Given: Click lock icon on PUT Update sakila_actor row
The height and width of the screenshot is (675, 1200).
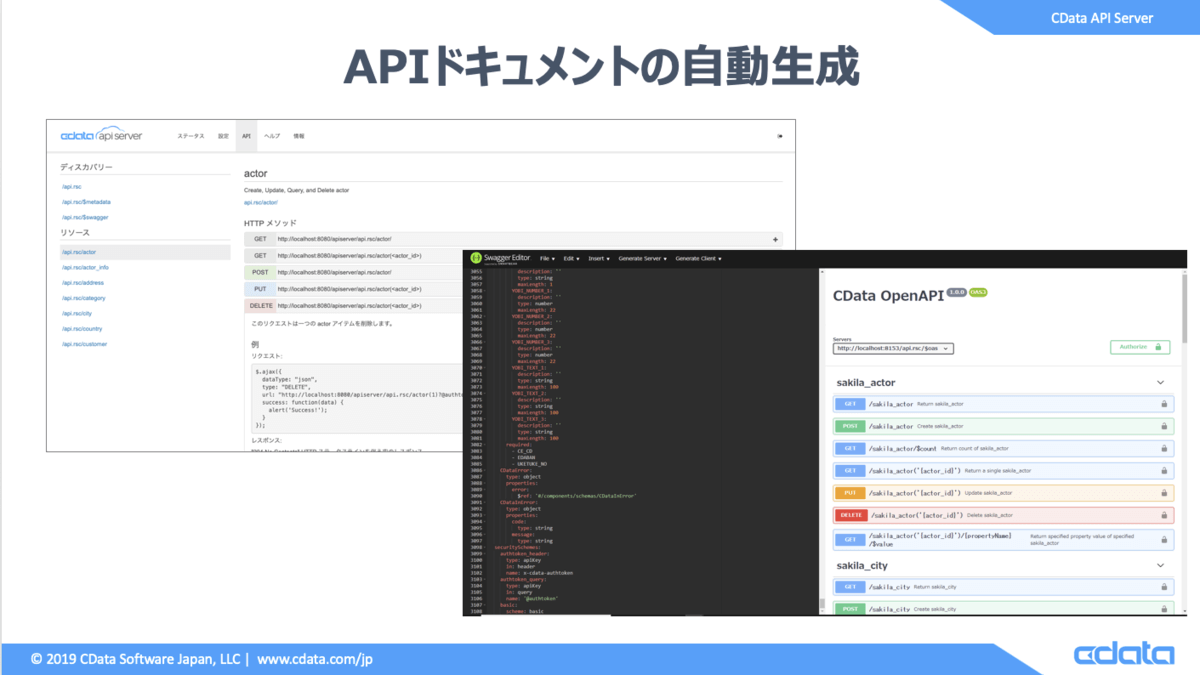Looking at the screenshot, I should (1164, 493).
